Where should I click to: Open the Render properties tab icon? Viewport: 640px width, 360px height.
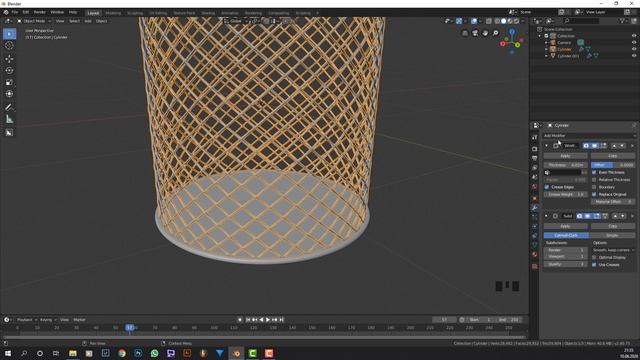click(x=535, y=149)
